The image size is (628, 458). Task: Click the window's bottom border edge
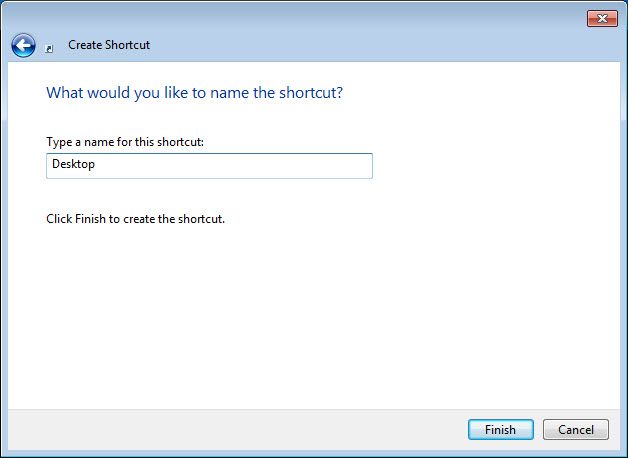(314, 454)
